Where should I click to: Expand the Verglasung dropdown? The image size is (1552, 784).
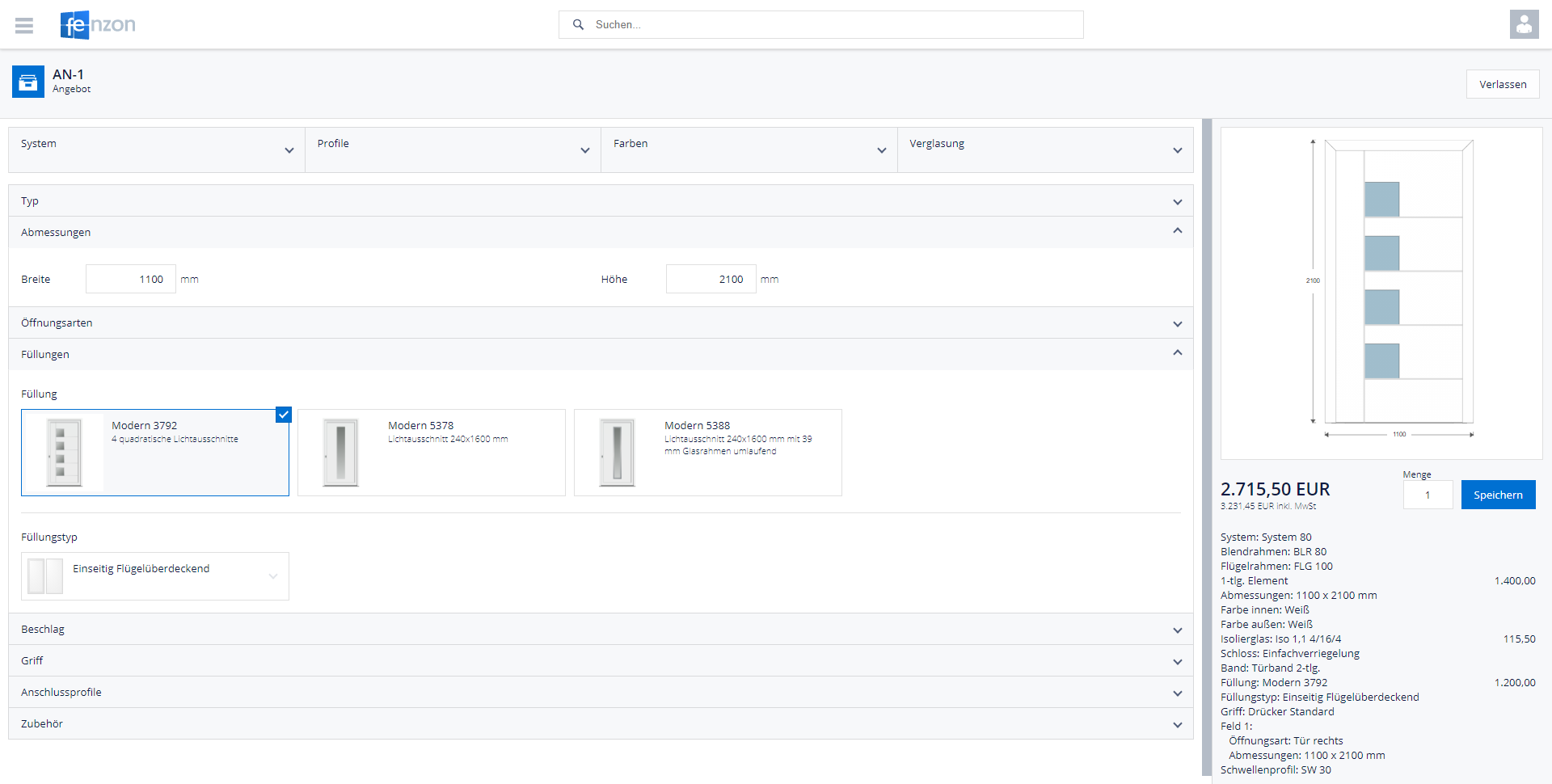tap(1044, 150)
